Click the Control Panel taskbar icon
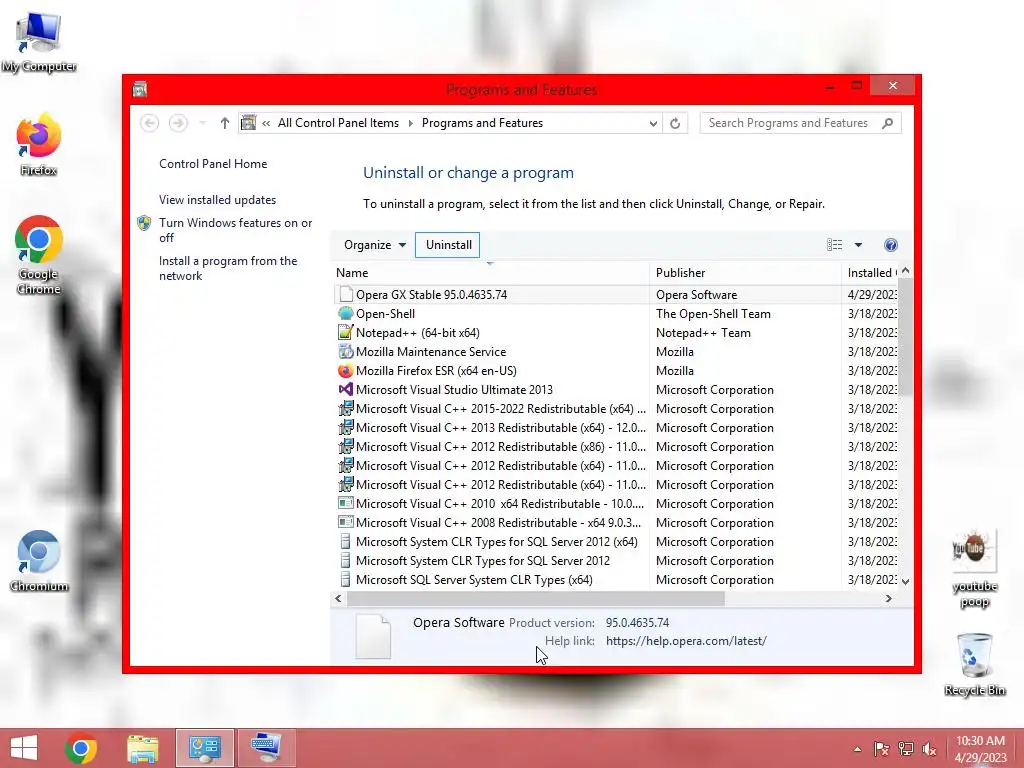Screen dimensions: 1024x768 [204, 748]
